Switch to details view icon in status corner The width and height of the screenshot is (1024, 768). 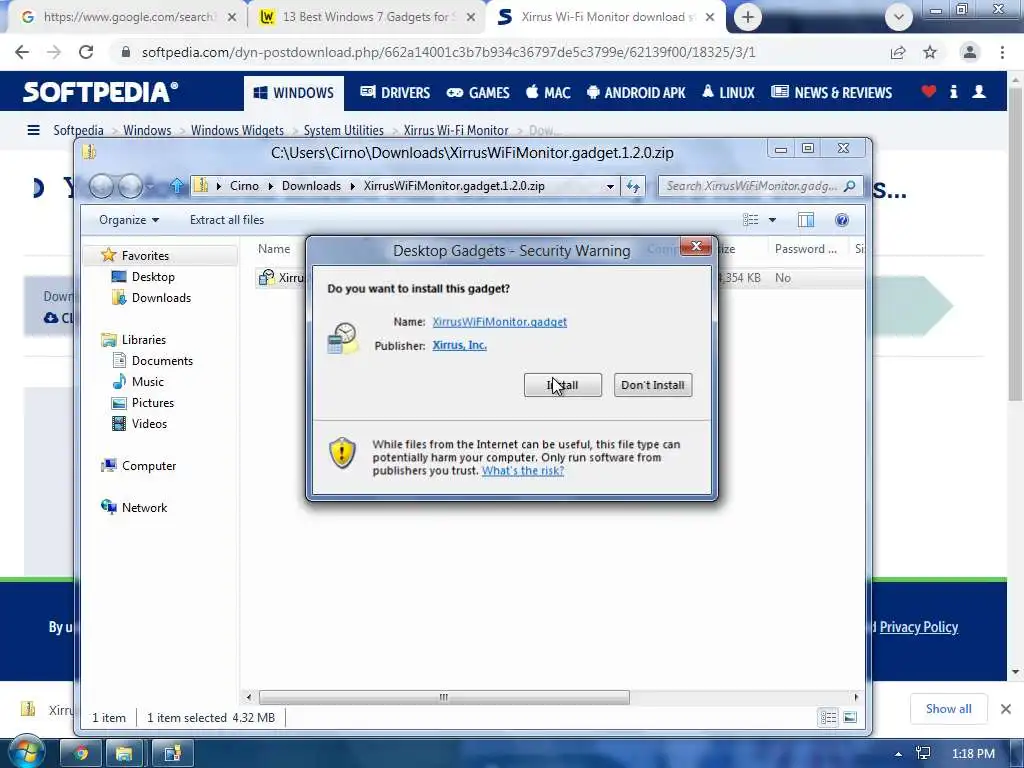tap(828, 718)
